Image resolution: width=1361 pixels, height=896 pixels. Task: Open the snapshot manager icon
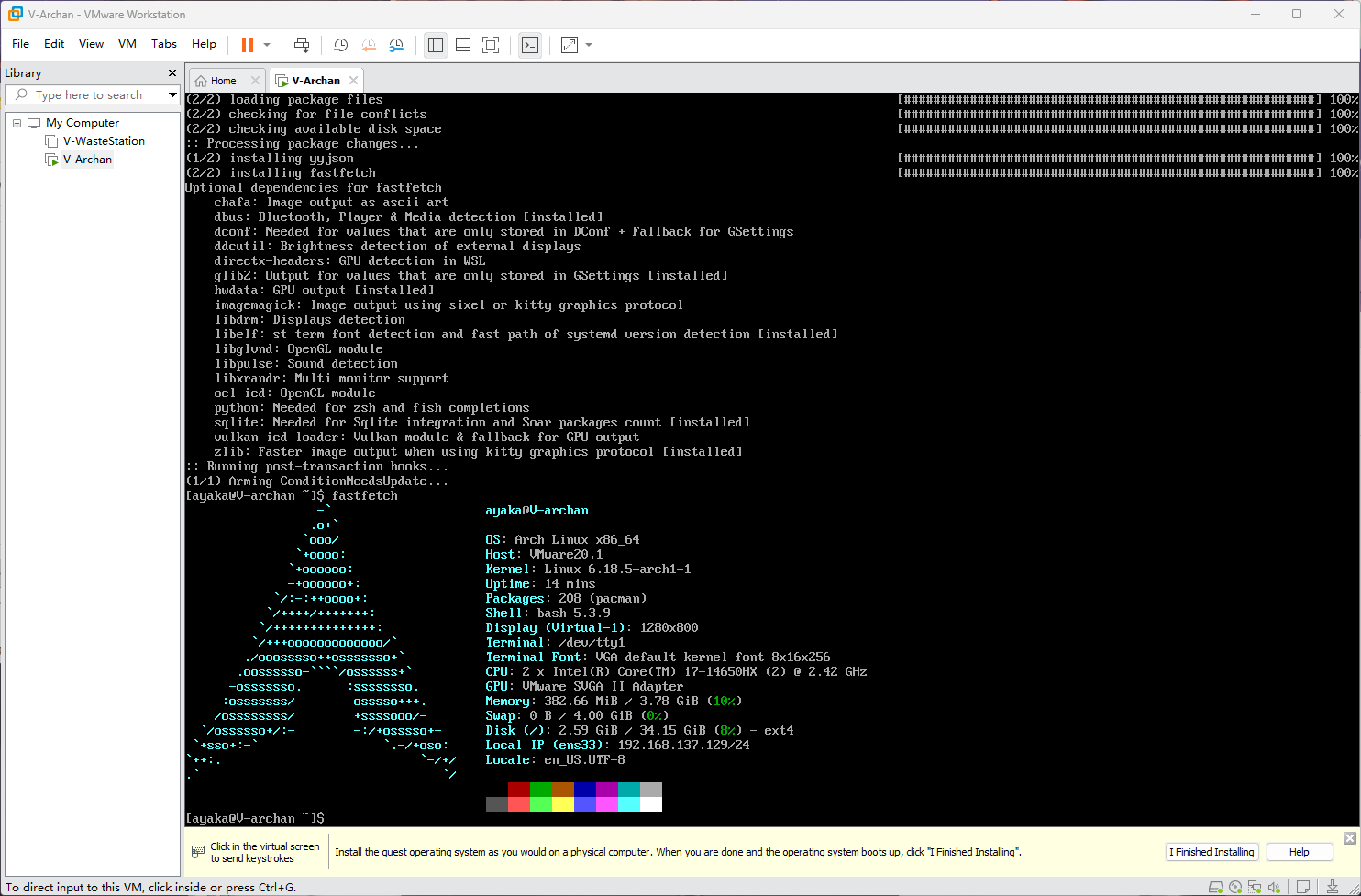point(396,45)
